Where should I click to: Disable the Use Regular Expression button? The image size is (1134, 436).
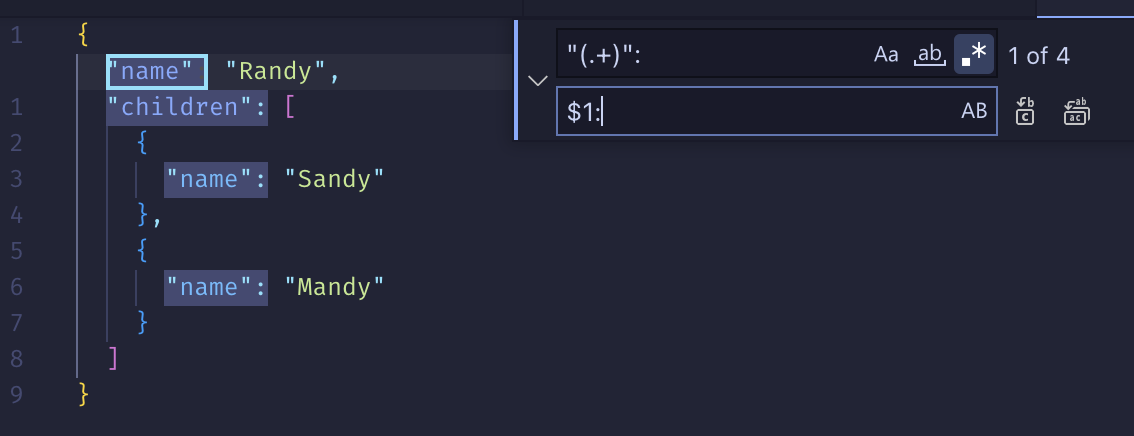973,54
